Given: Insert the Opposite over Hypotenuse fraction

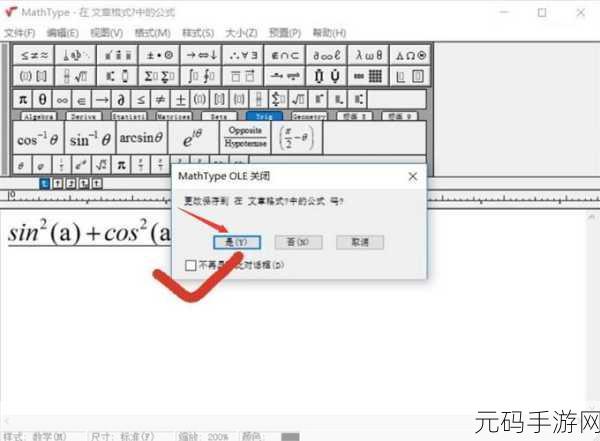Looking at the screenshot, I should (245, 138).
